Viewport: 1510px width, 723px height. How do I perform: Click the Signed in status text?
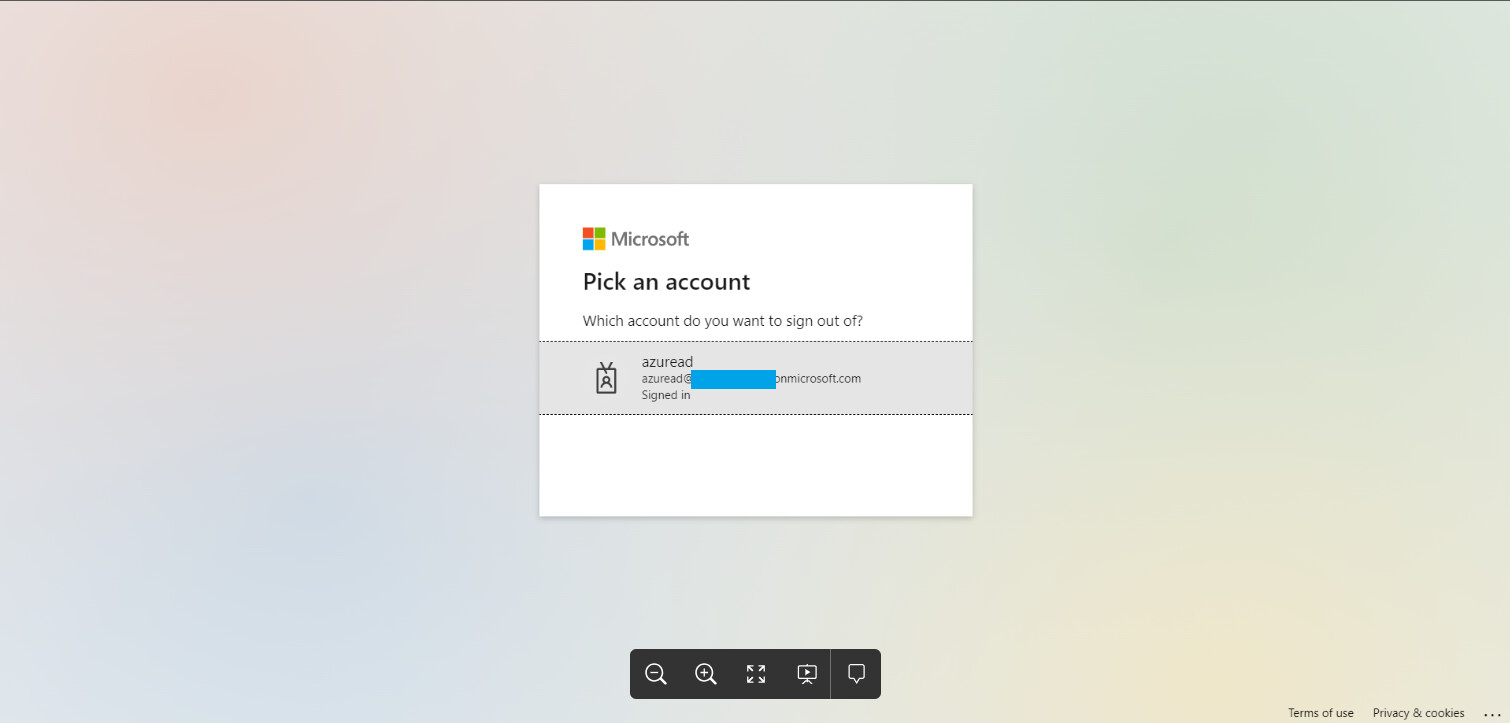point(665,394)
